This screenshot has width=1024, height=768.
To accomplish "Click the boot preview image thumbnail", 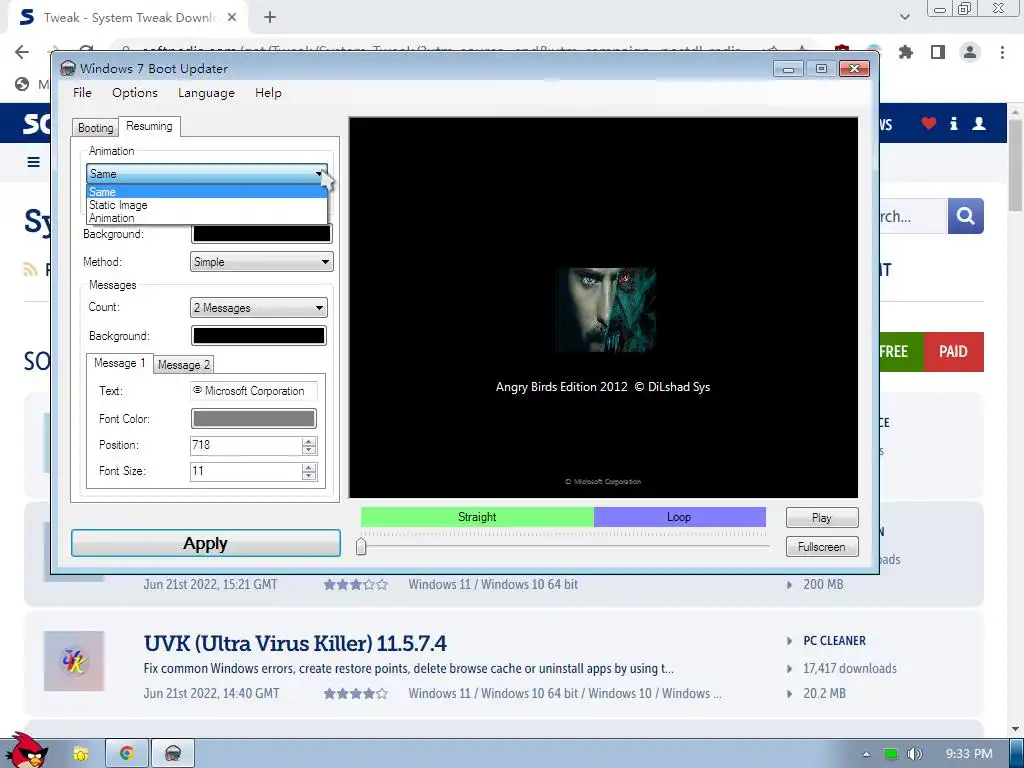I will pyautogui.click(x=605, y=310).
